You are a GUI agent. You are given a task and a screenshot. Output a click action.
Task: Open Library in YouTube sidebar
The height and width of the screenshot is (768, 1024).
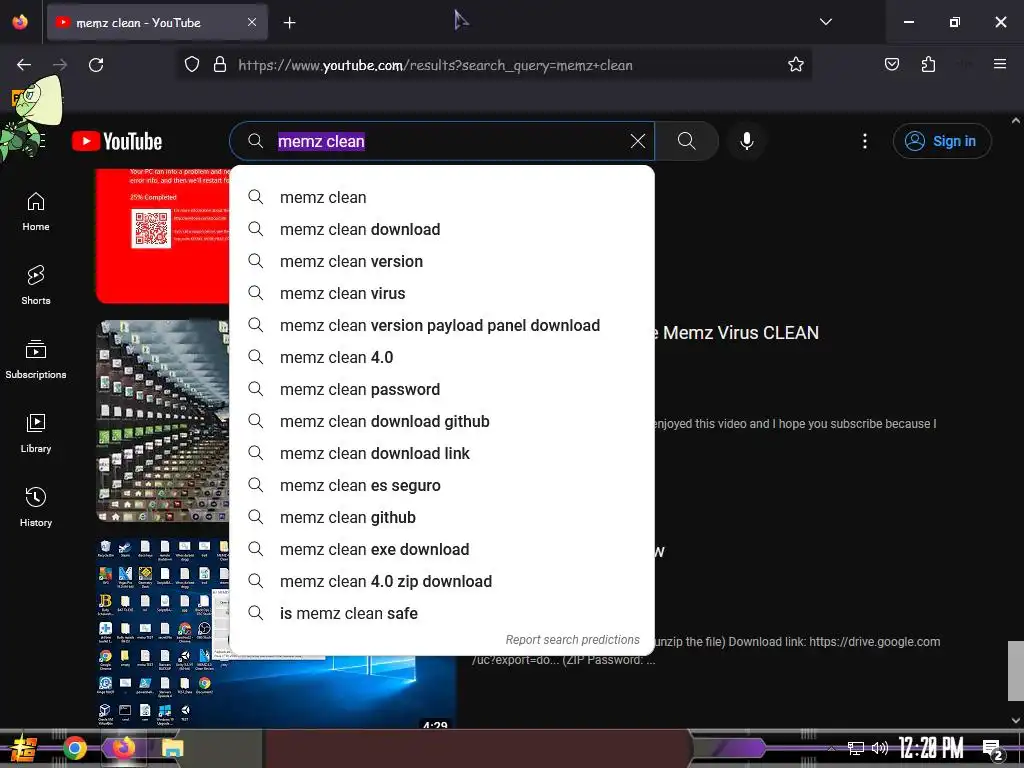pos(36,434)
